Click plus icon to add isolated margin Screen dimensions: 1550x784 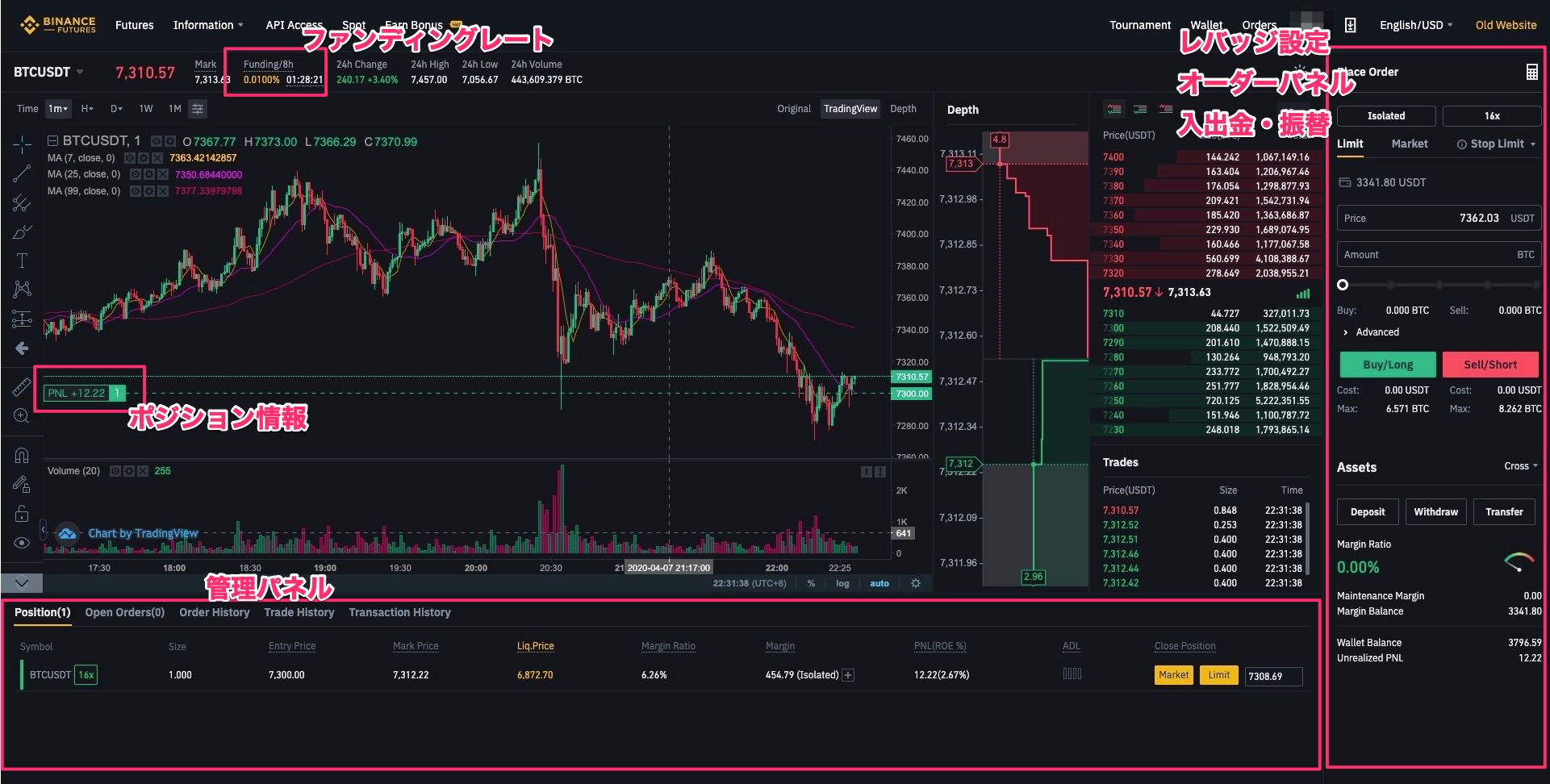(848, 675)
